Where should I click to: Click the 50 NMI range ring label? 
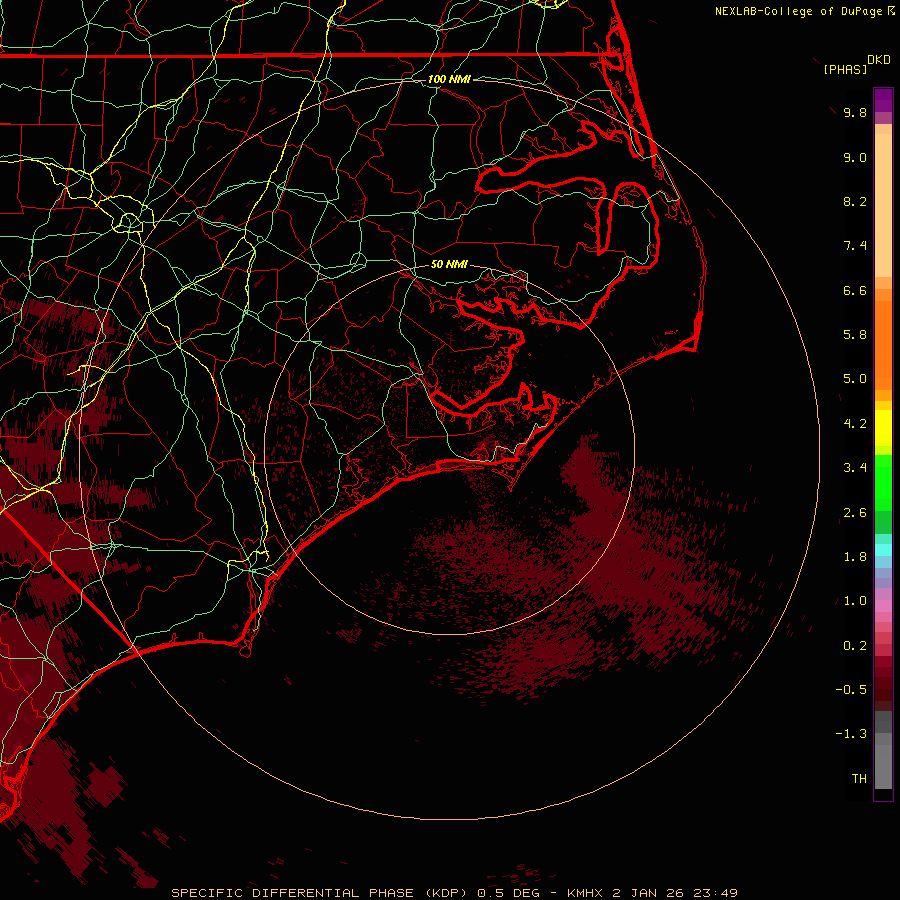pyautogui.click(x=449, y=264)
